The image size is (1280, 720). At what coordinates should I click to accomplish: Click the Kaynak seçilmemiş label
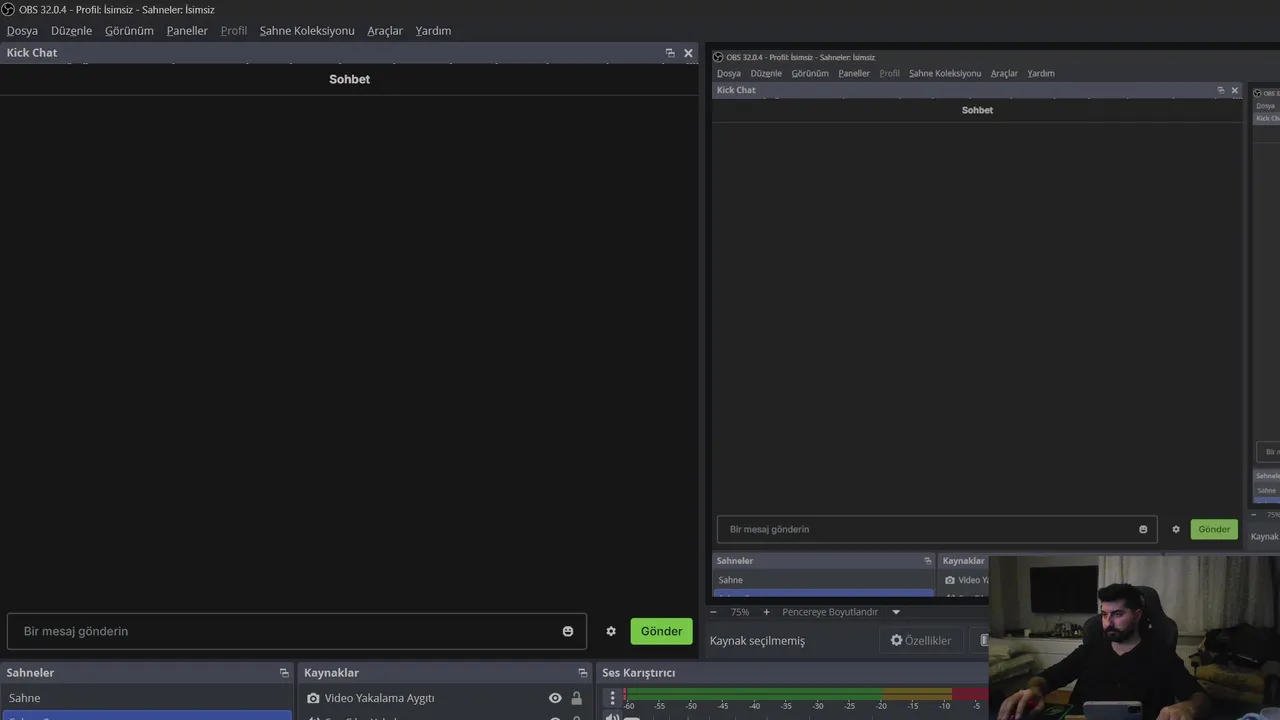(757, 640)
